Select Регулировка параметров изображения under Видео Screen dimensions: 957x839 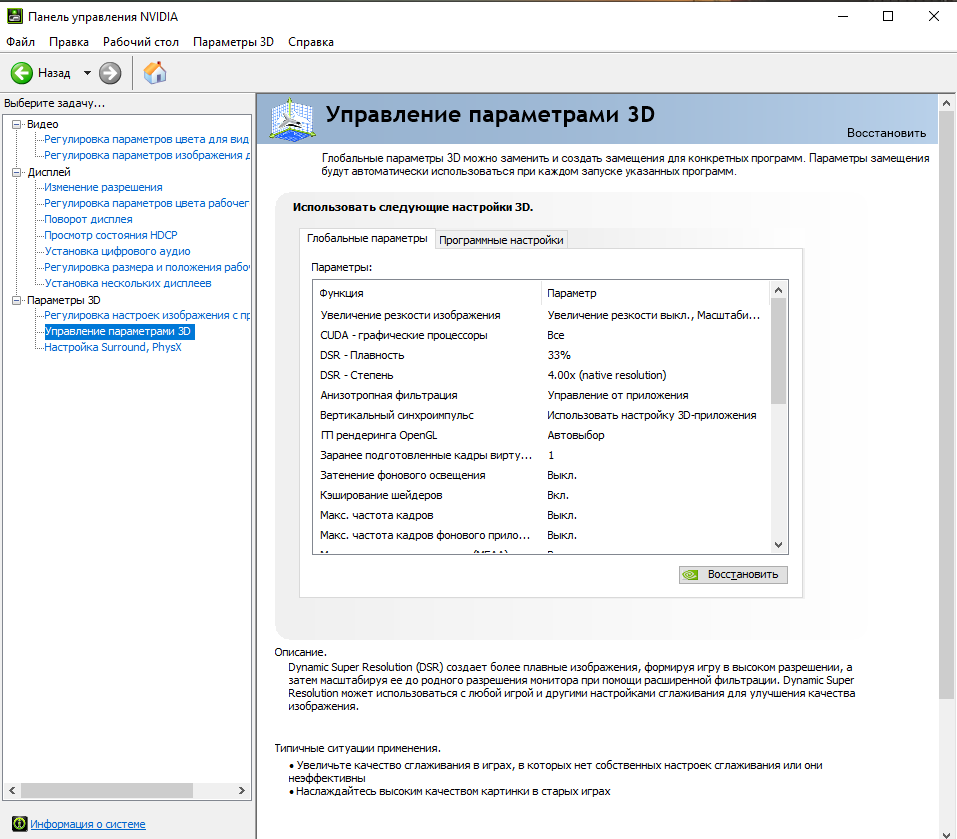[x=147, y=156]
